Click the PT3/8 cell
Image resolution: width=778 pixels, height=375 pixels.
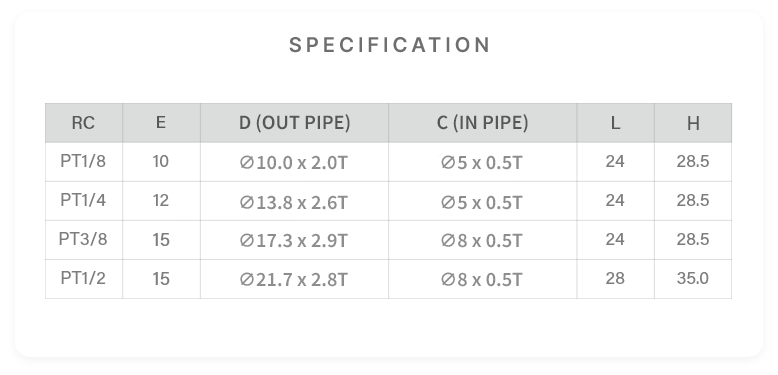83,240
